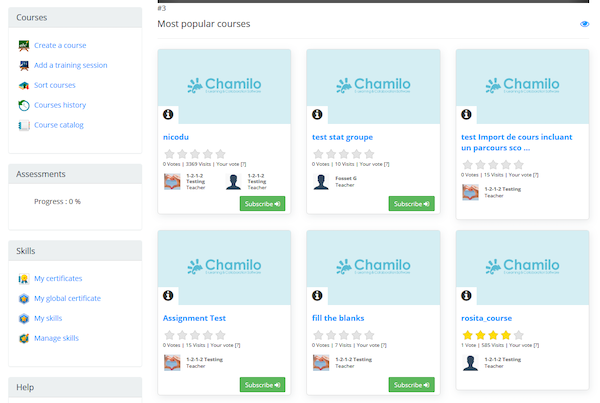View Courses history link

click(60, 105)
